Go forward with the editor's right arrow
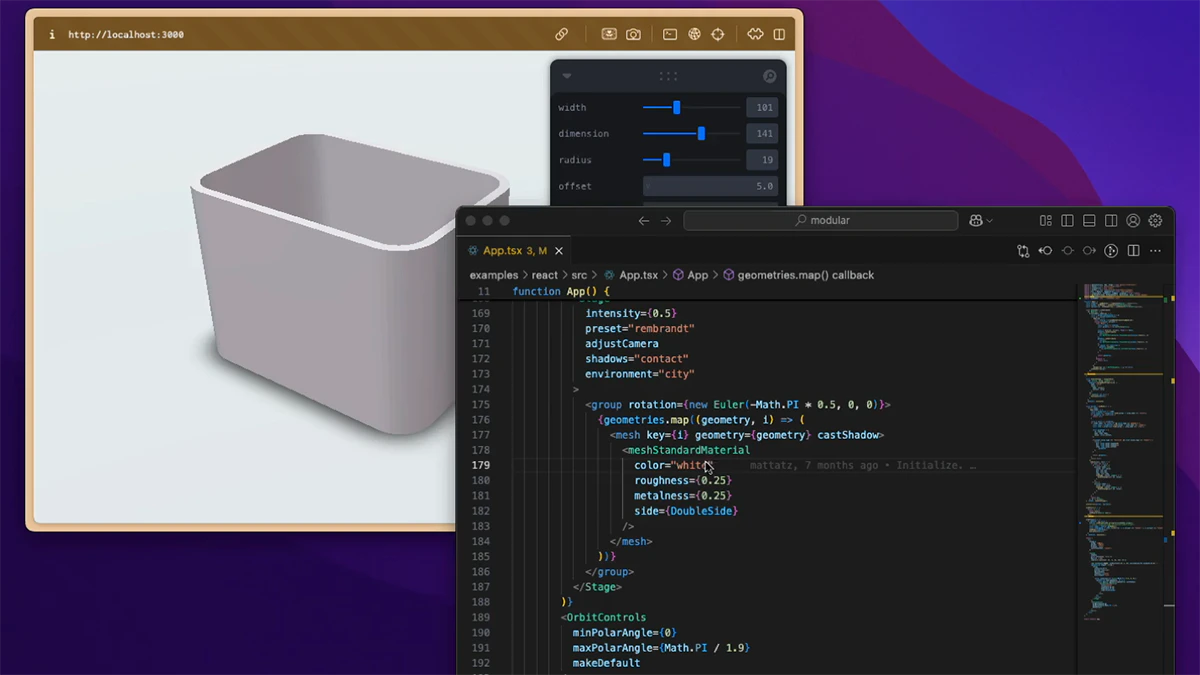This screenshot has height=675, width=1200. point(666,221)
